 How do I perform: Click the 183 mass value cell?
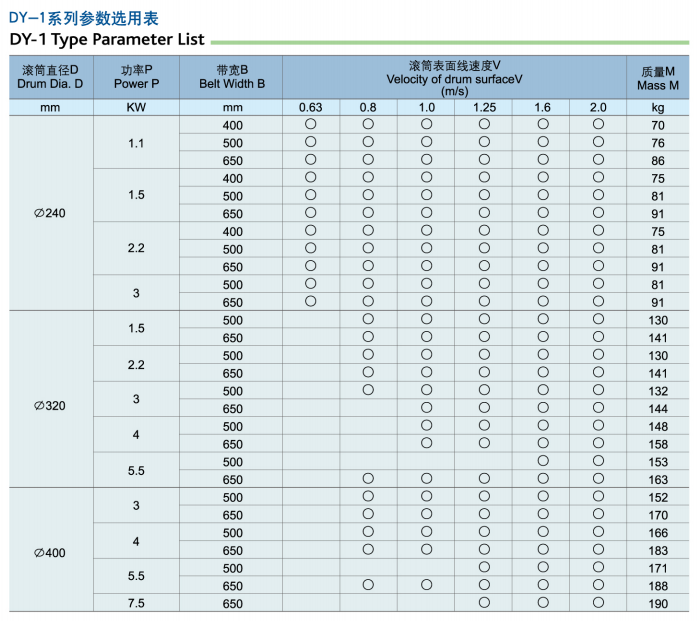pyautogui.click(x=657, y=550)
